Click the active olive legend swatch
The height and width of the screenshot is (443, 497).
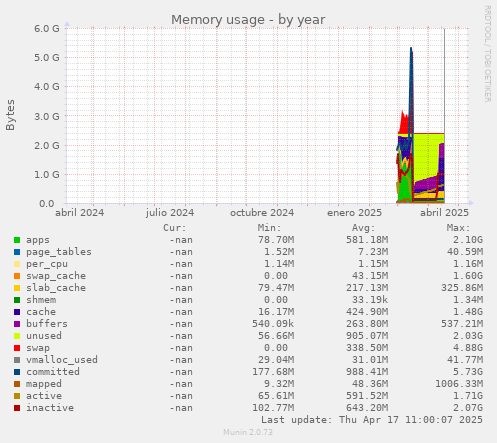17,396
